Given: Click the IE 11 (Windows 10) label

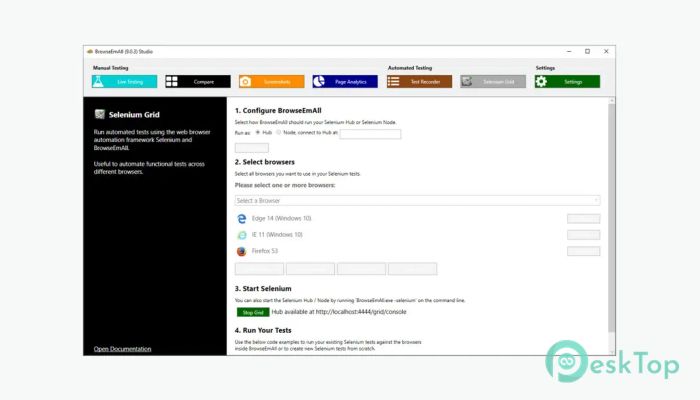Looking at the screenshot, I should 277,235.
